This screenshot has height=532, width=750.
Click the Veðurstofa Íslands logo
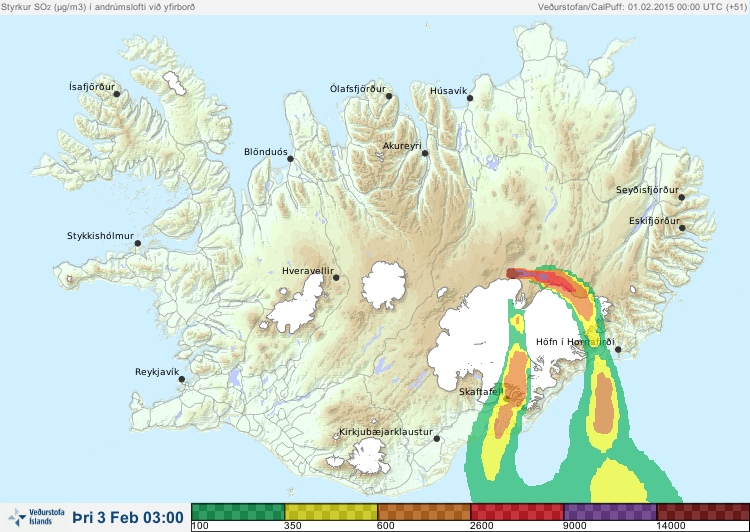point(36,517)
